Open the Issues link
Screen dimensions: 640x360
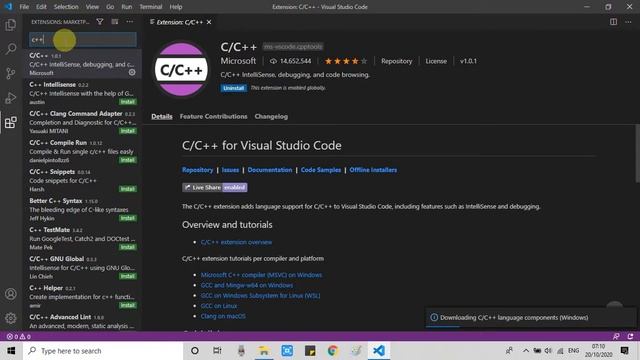tap(230, 170)
